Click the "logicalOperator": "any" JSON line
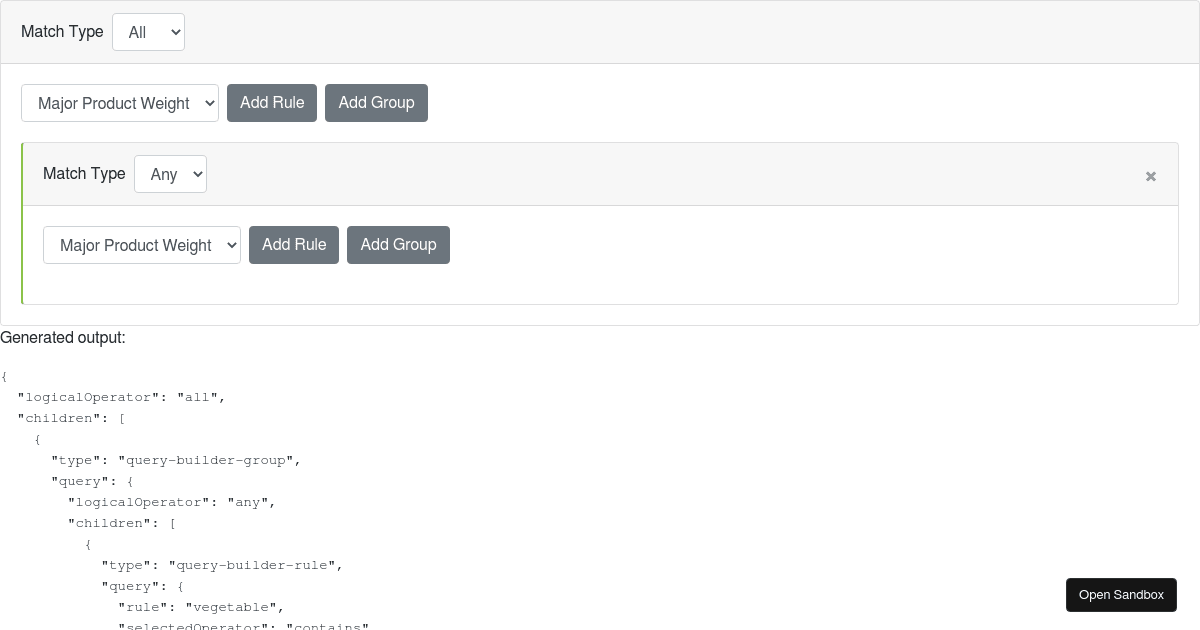Screen dimensions: 1200x630 click(x=171, y=502)
